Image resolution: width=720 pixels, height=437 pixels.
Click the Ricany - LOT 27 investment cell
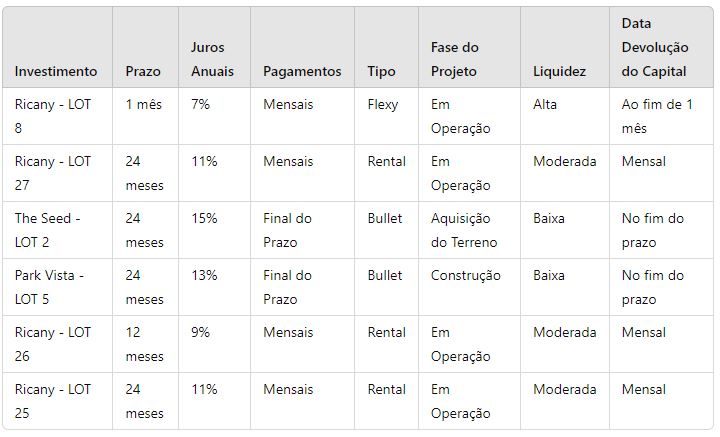pos(53,173)
